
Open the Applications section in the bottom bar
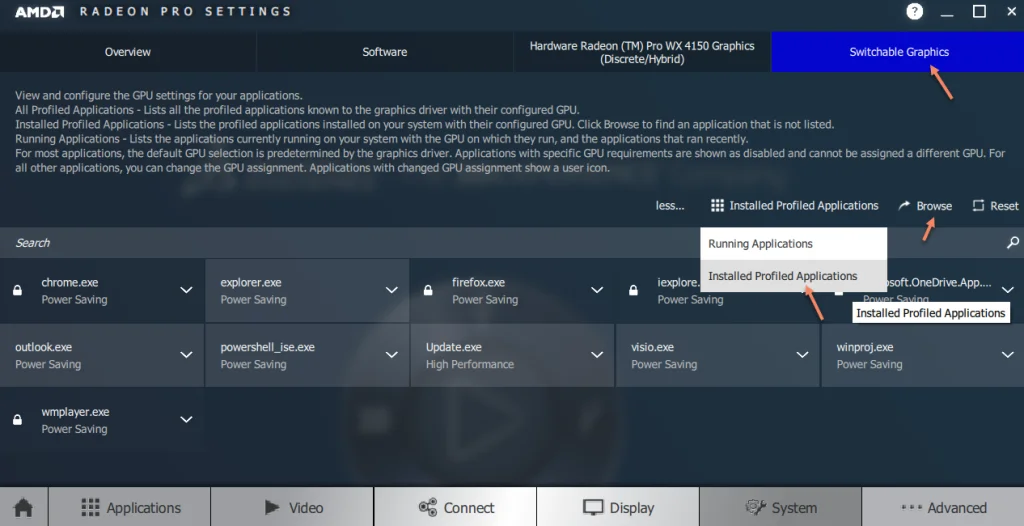click(x=129, y=507)
